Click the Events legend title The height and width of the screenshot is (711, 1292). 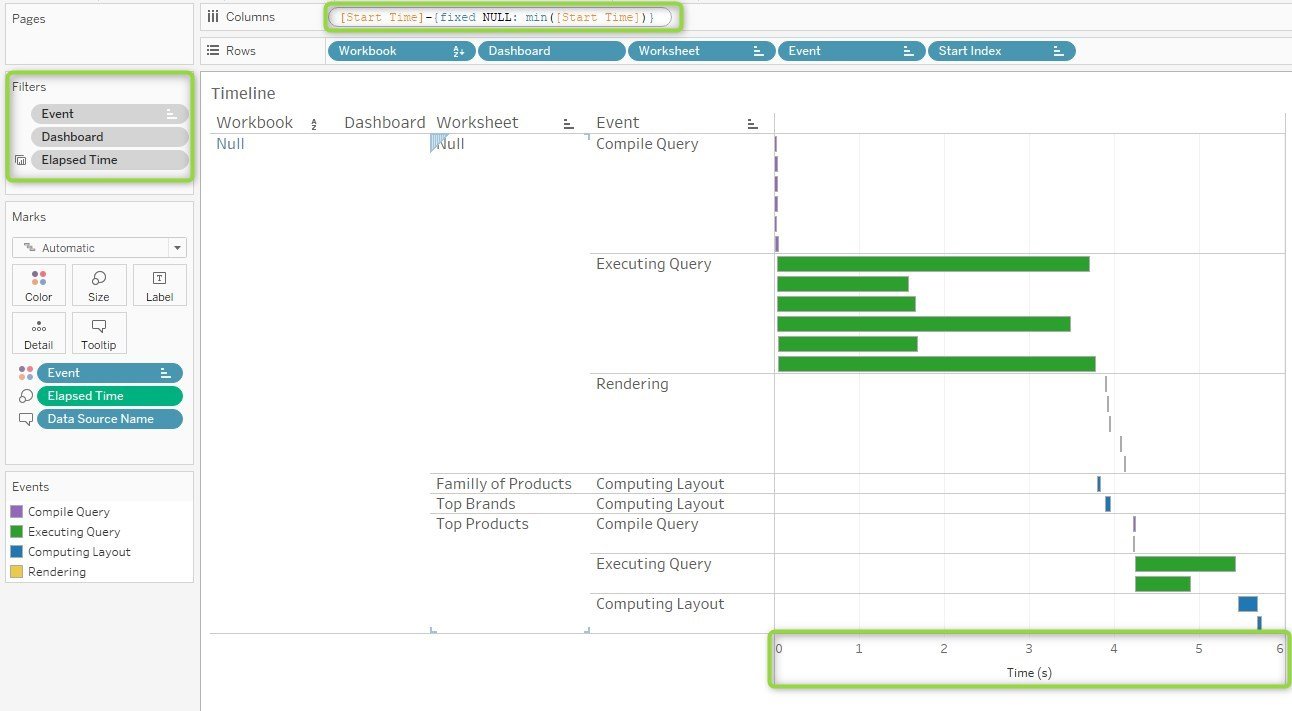[x=30, y=487]
